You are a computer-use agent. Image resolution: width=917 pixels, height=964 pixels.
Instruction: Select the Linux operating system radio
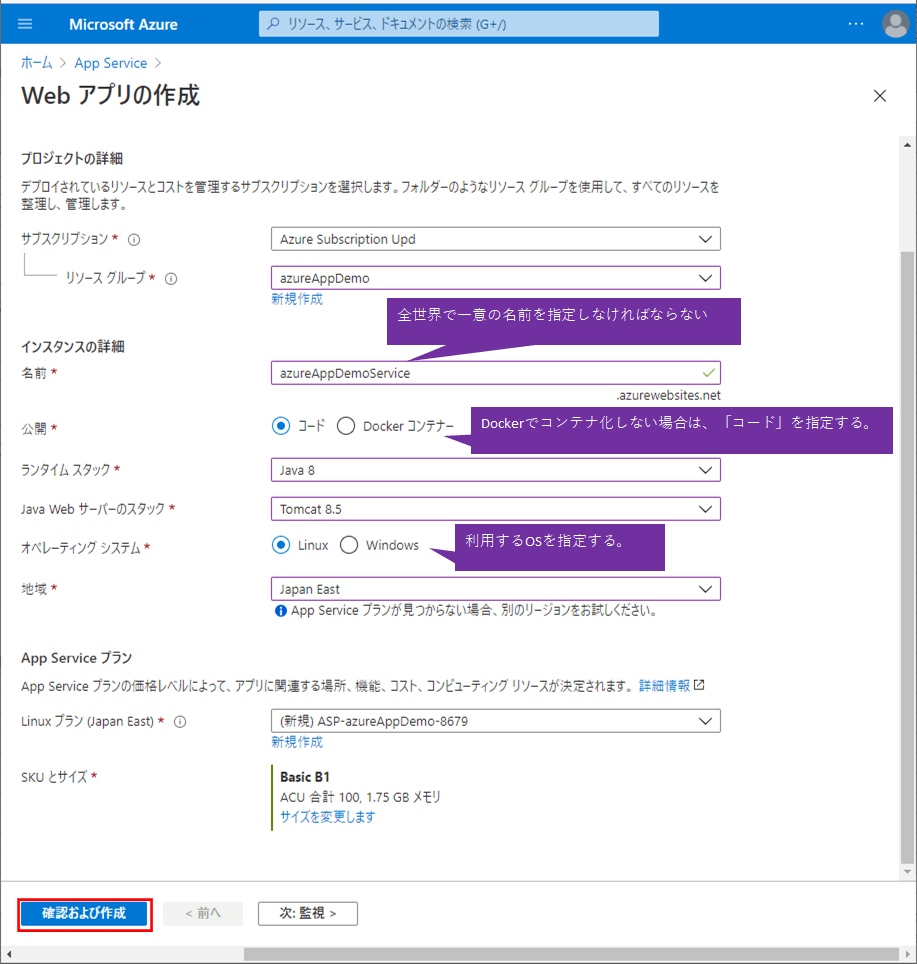281,545
